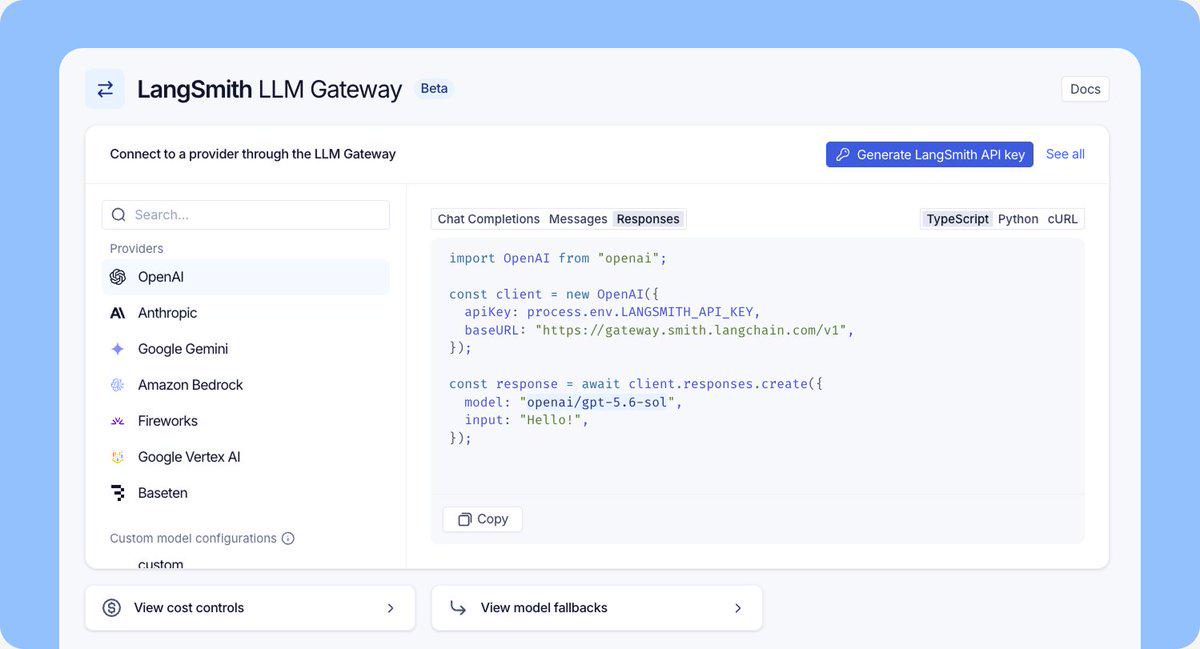Select the Anthropic provider row
The height and width of the screenshot is (649, 1200).
[246, 313]
